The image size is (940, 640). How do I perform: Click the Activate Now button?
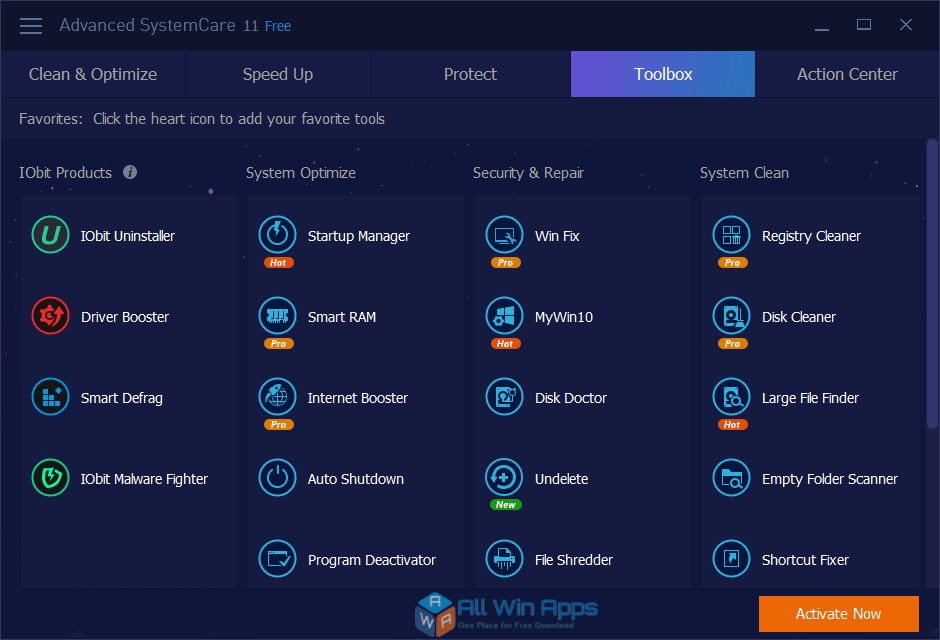839,614
